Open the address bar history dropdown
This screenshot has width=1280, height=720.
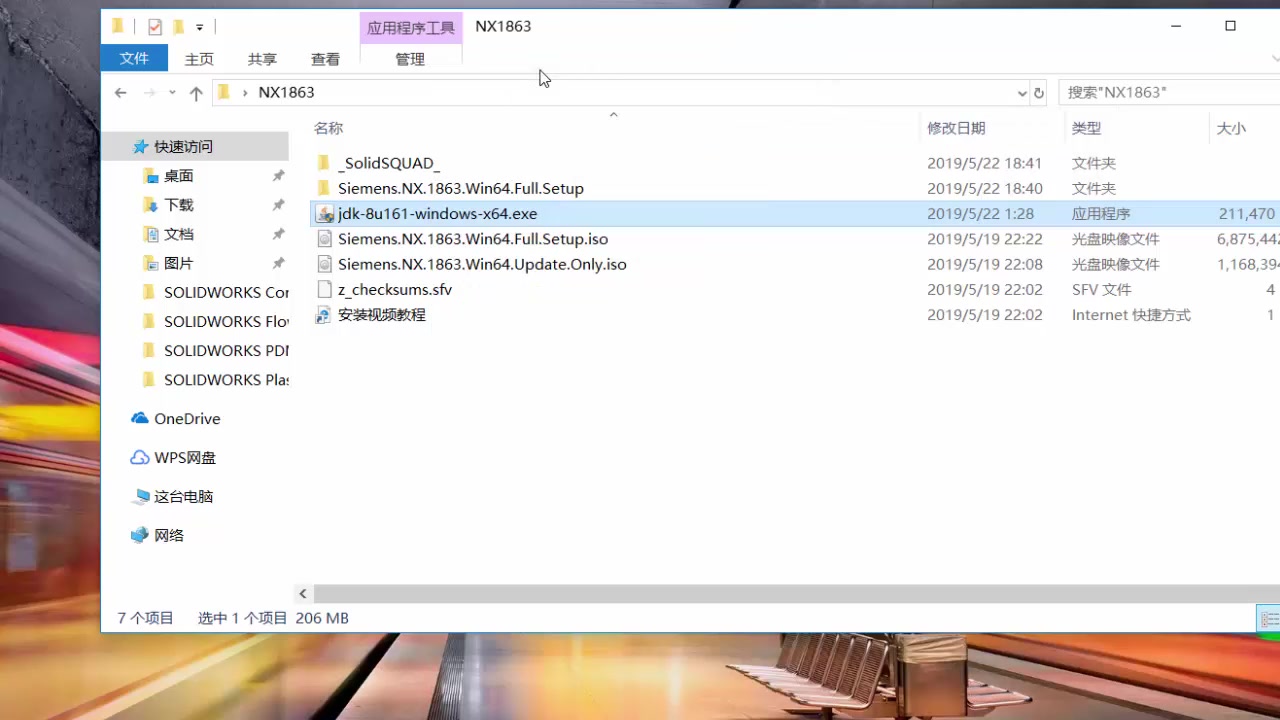1021,92
